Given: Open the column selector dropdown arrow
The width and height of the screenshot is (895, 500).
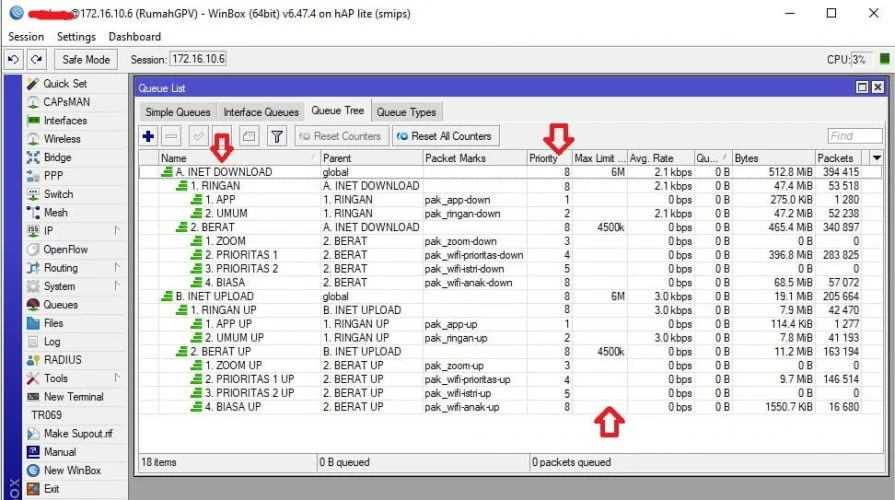Looking at the screenshot, I should [877, 158].
